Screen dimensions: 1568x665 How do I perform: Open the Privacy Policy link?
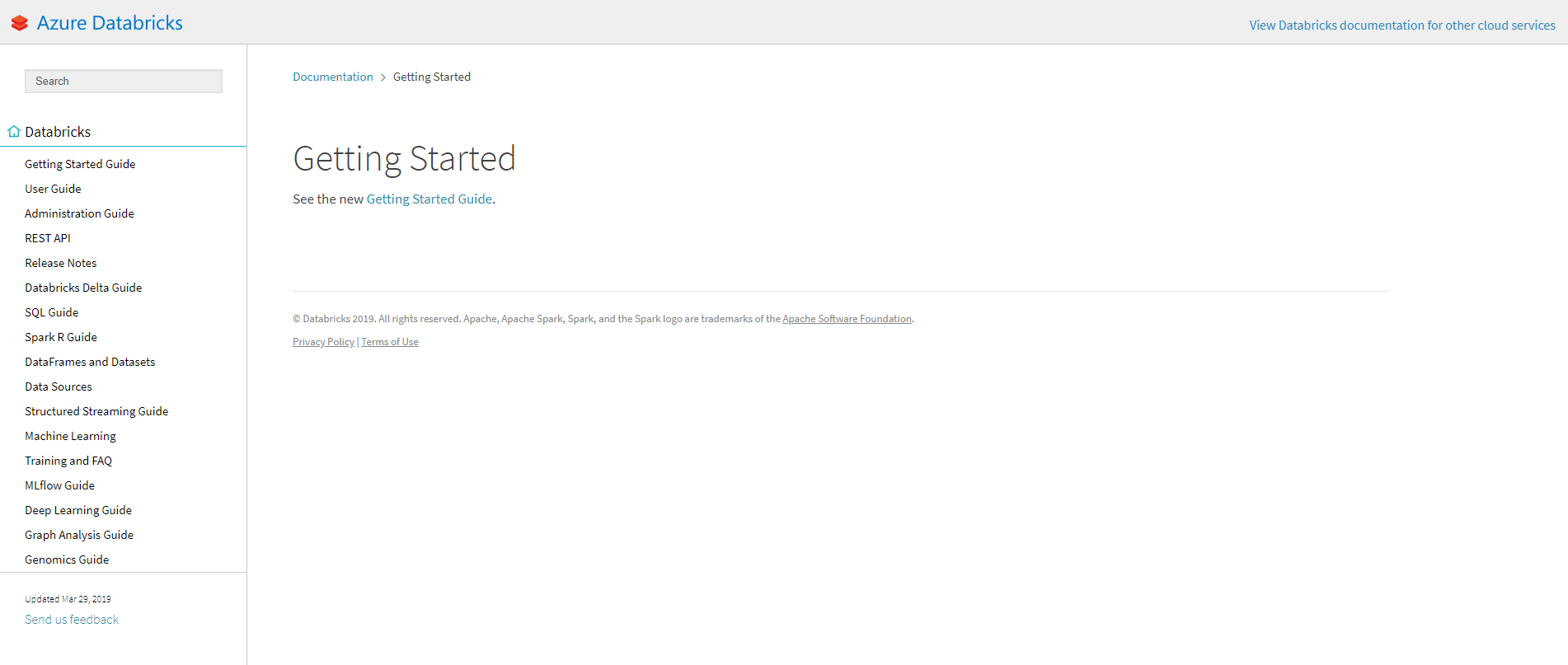coord(323,342)
